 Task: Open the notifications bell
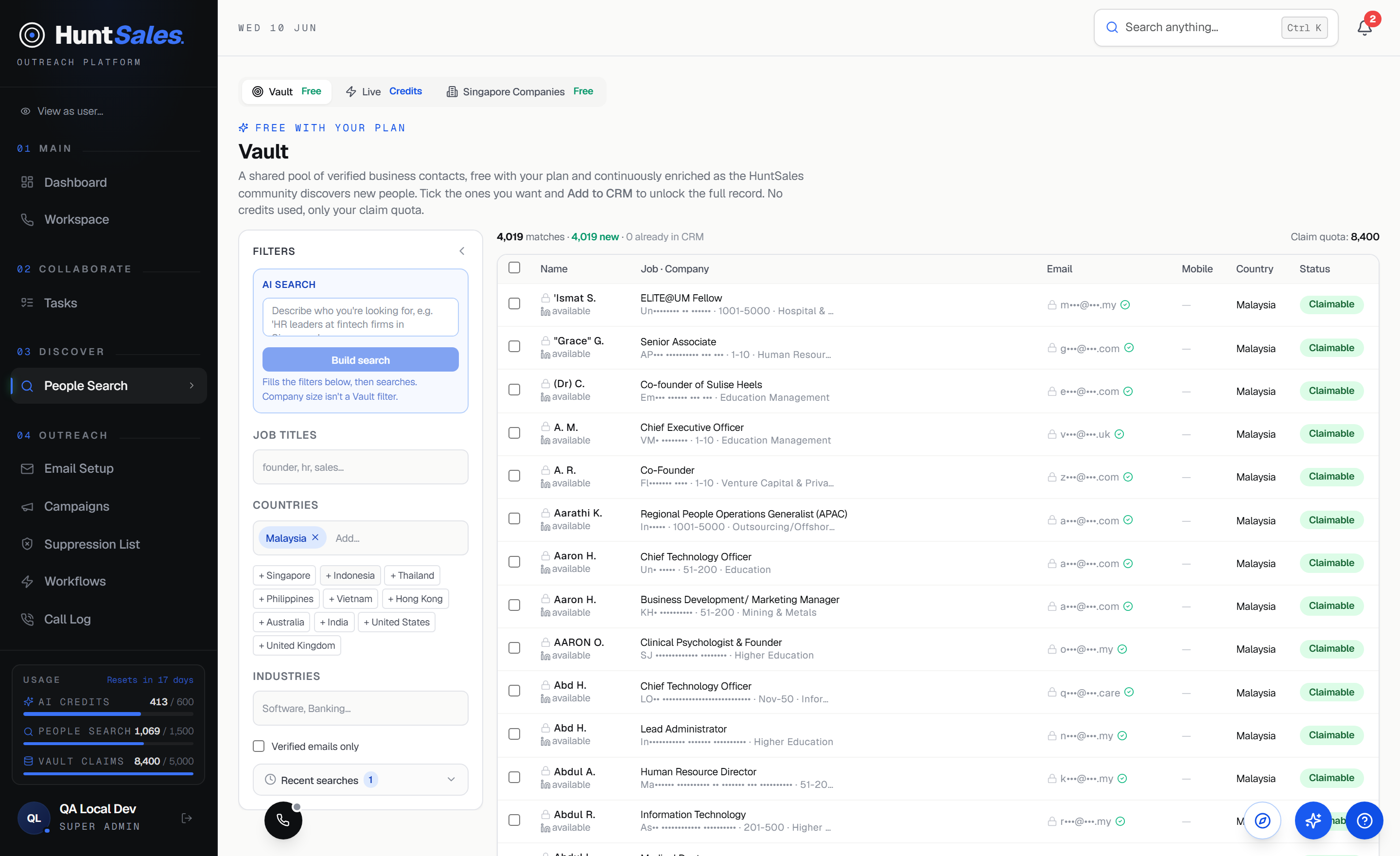[1364, 27]
